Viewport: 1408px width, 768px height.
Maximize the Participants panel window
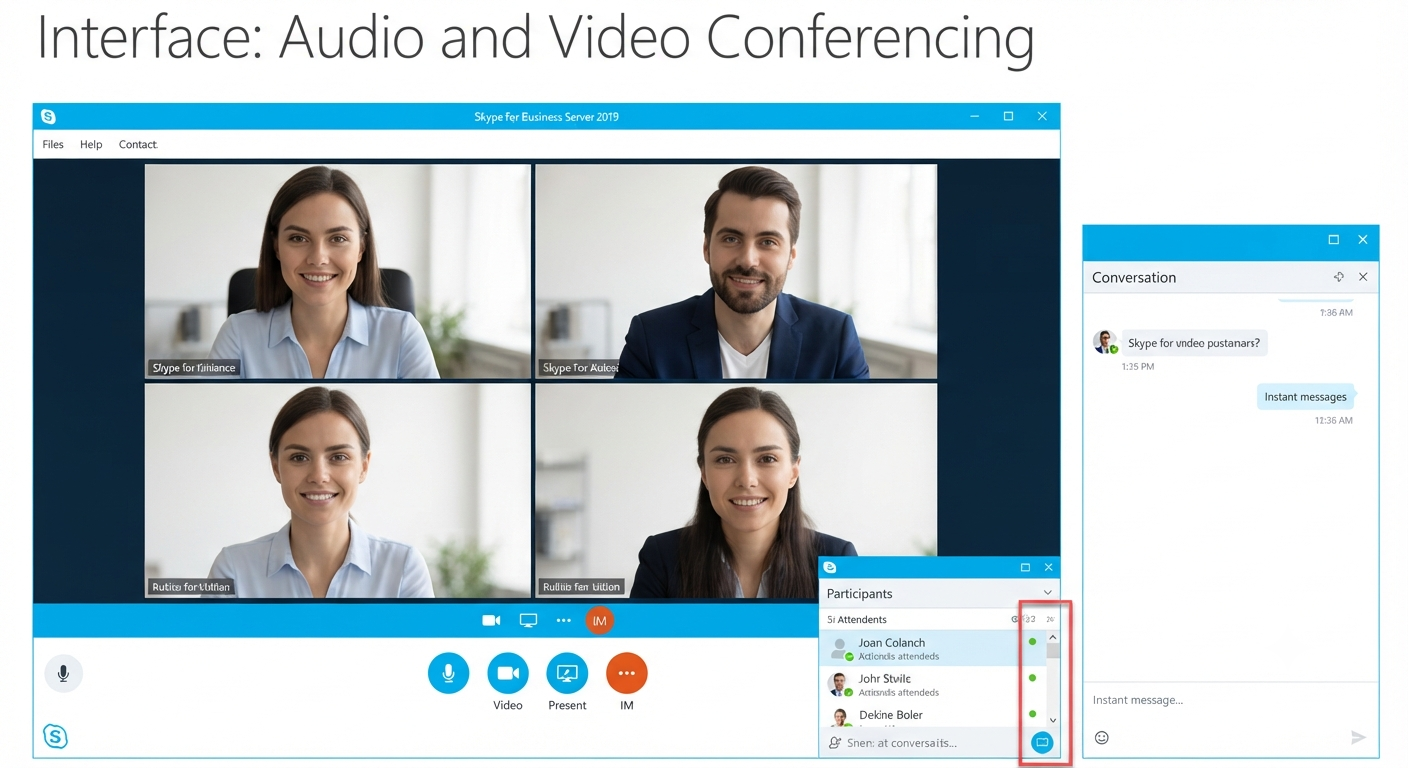tap(1025, 567)
